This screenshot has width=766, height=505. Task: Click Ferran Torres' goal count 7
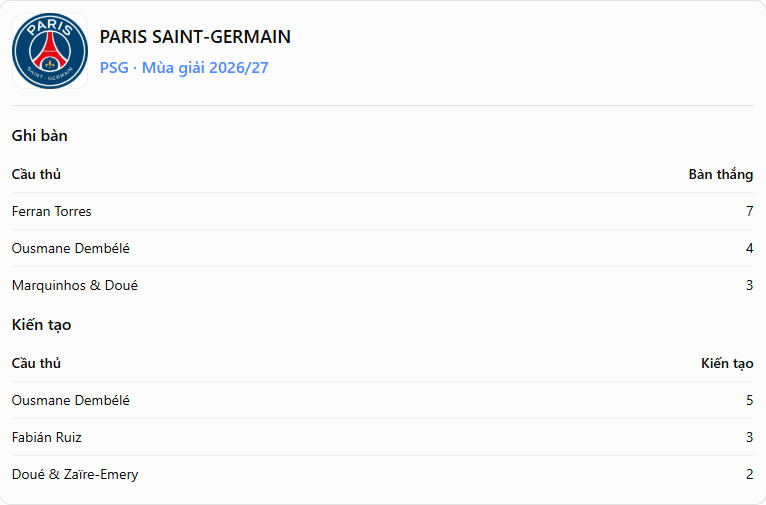[749, 211]
